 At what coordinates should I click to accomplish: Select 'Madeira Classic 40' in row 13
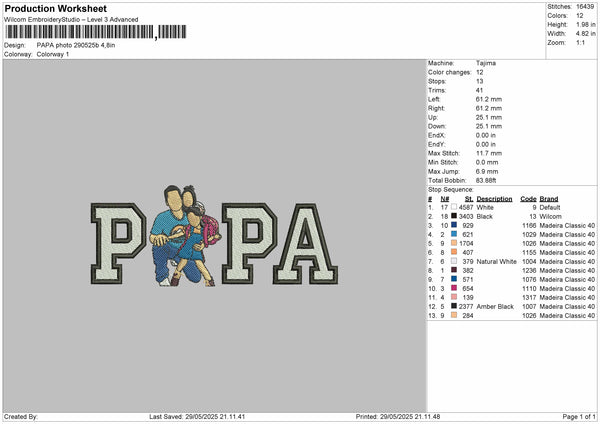[567, 316]
